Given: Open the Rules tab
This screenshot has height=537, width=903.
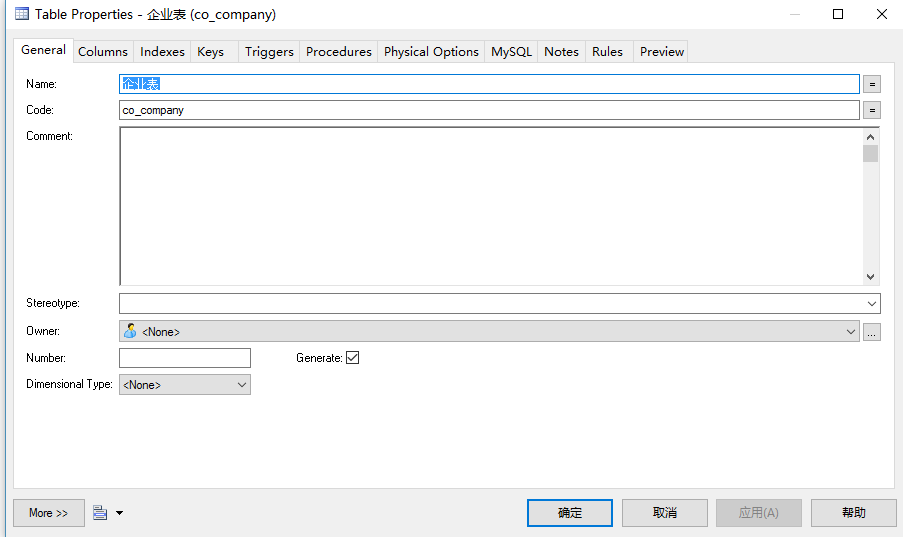Looking at the screenshot, I should (x=608, y=52).
